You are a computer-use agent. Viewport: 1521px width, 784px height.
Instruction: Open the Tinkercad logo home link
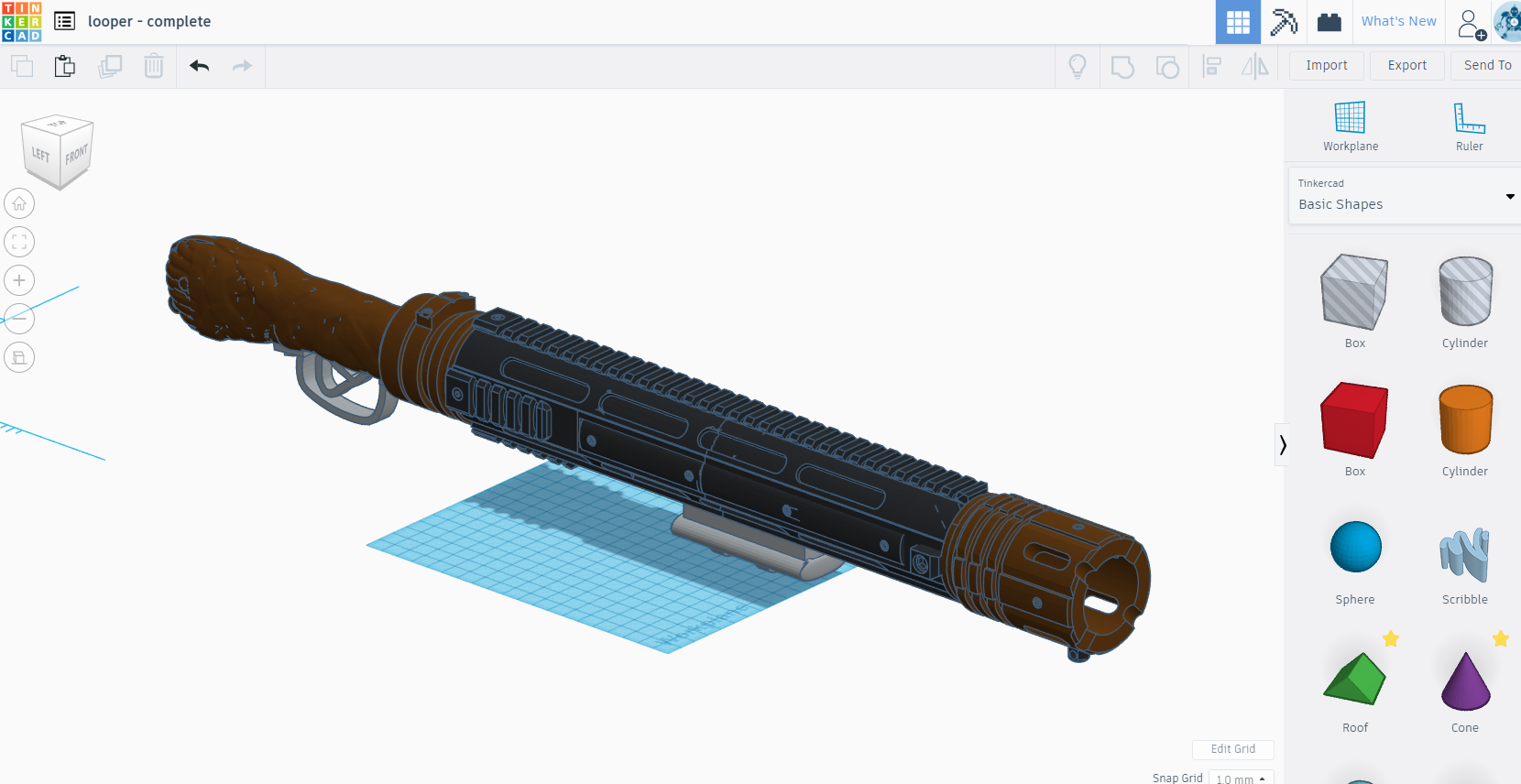click(x=22, y=21)
